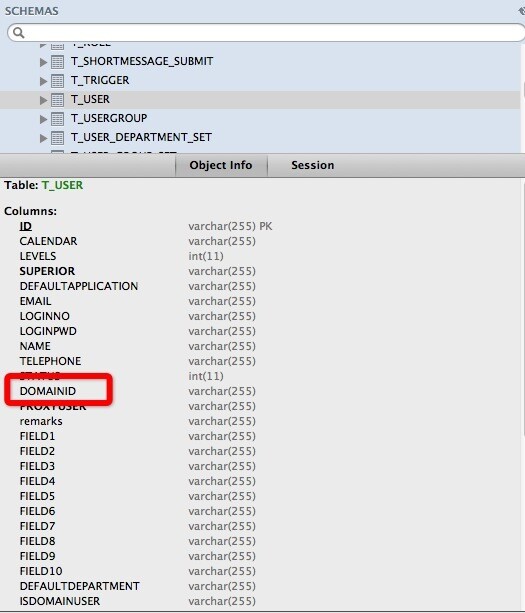Click the FIELD9 column name
525x613 pixels.
tap(37, 556)
